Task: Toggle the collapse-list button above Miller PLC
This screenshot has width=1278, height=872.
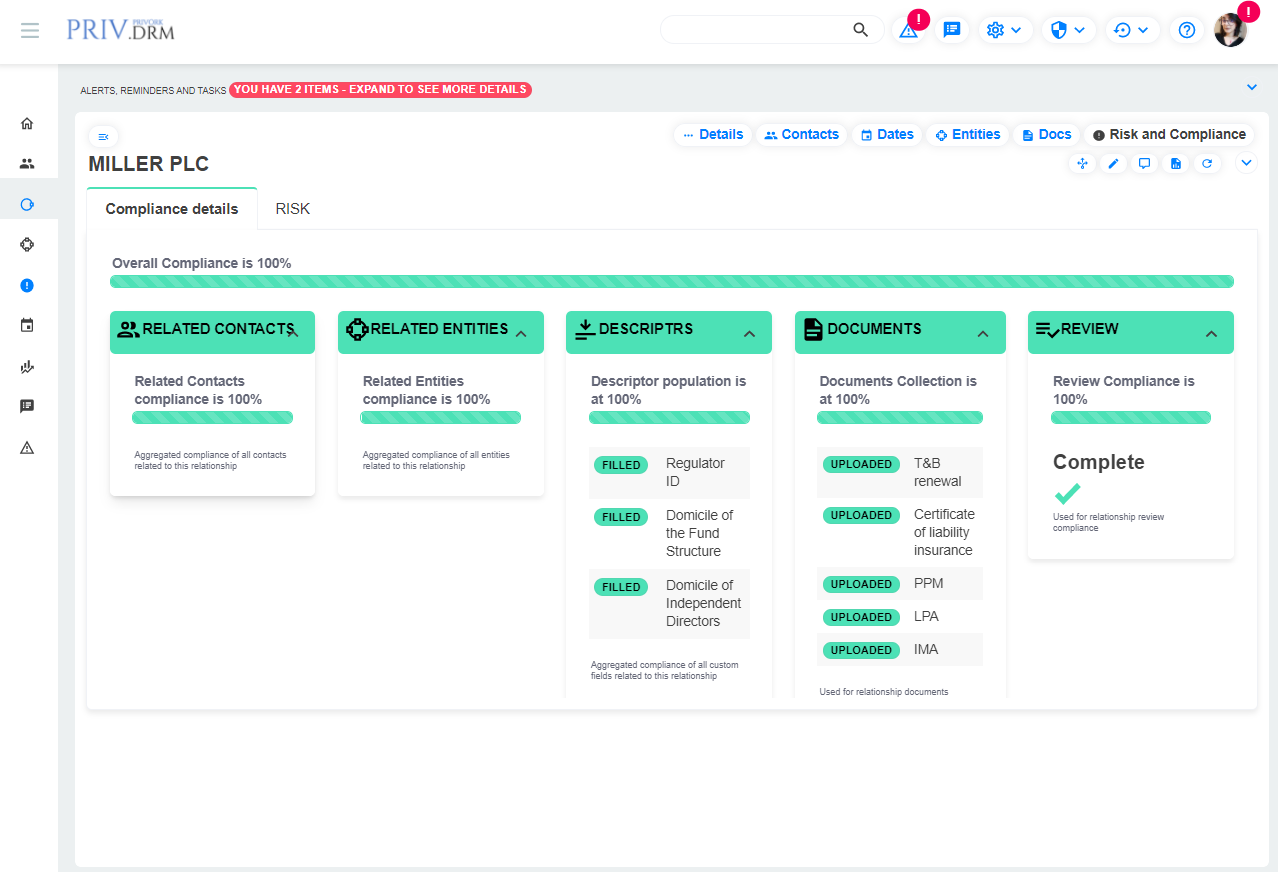Action: 103,136
